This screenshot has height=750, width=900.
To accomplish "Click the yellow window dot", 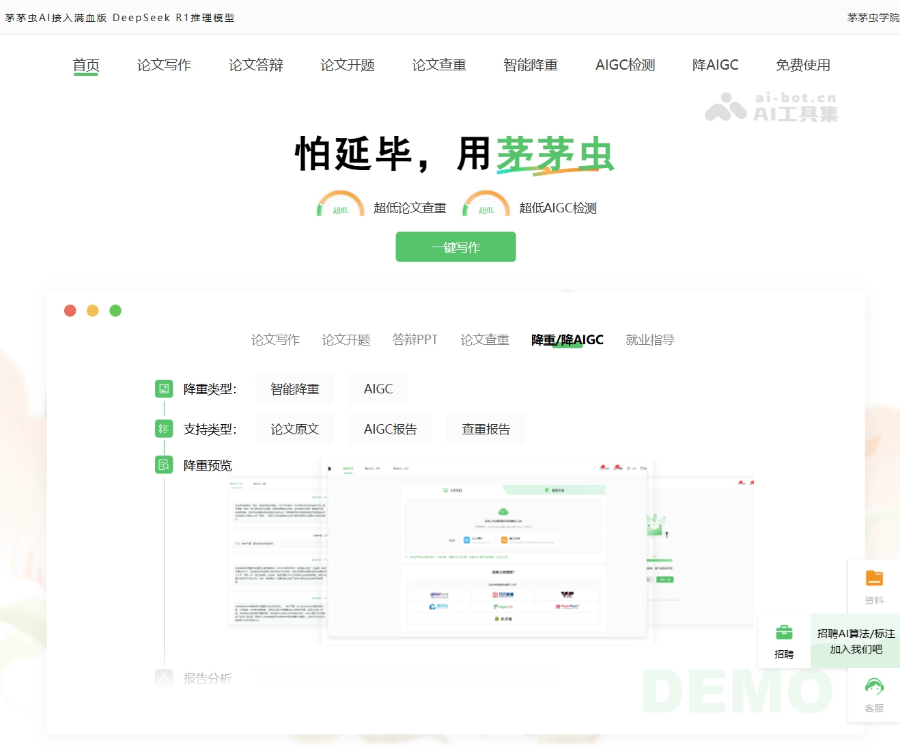I will pyautogui.click(x=92, y=311).
